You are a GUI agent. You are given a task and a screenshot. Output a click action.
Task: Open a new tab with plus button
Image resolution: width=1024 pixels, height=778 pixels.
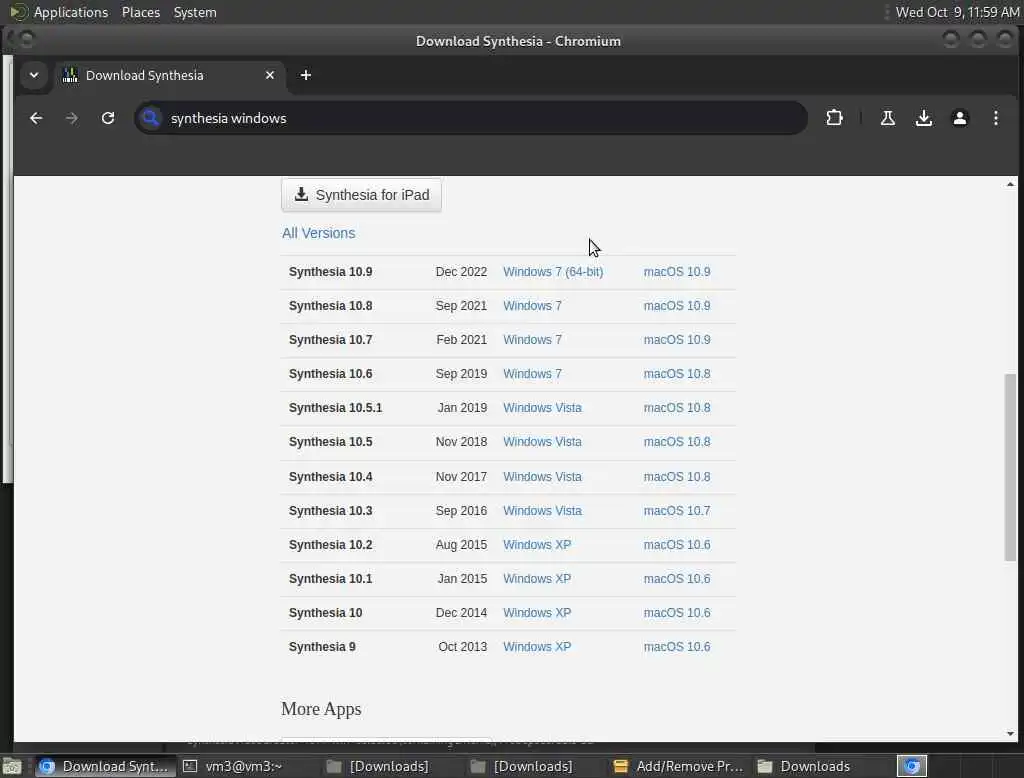(x=306, y=75)
